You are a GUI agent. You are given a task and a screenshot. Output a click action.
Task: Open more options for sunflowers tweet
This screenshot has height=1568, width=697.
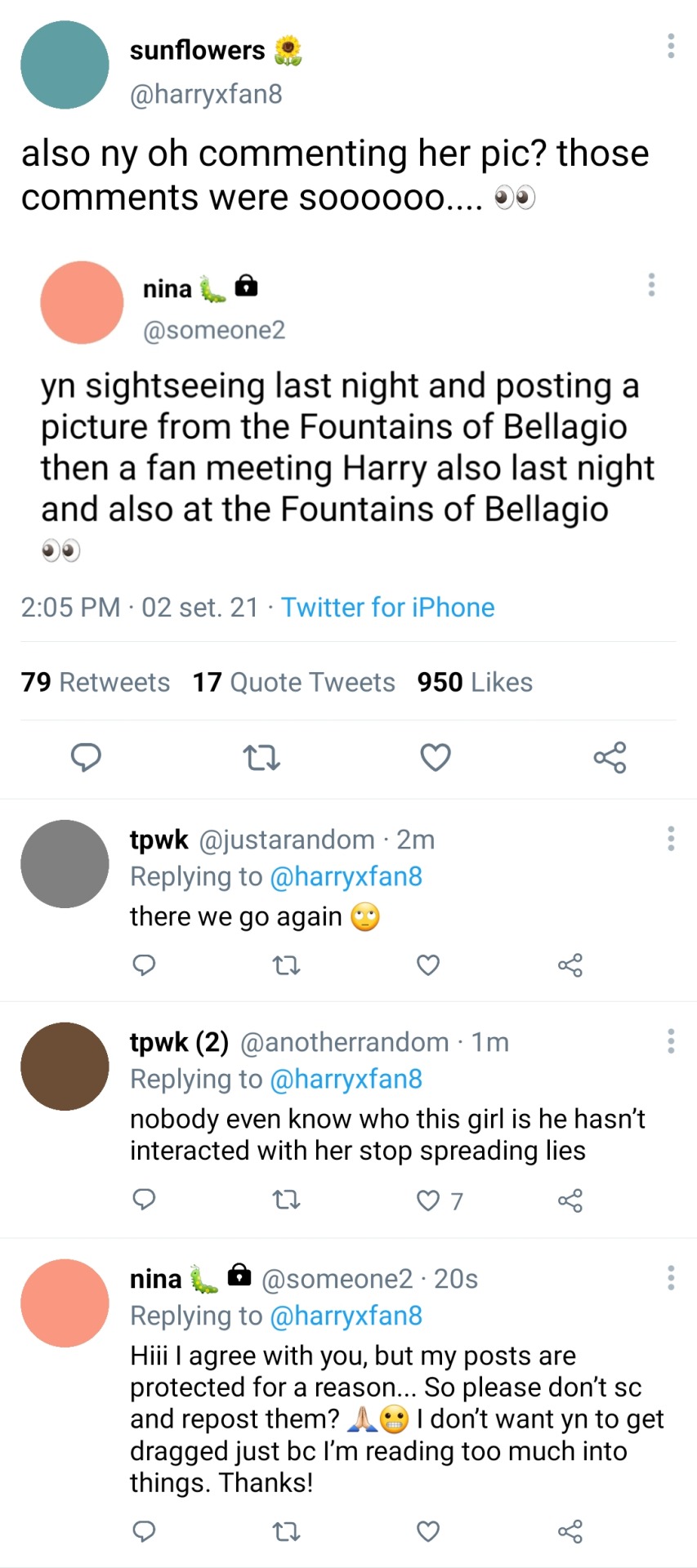pos(670,46)
